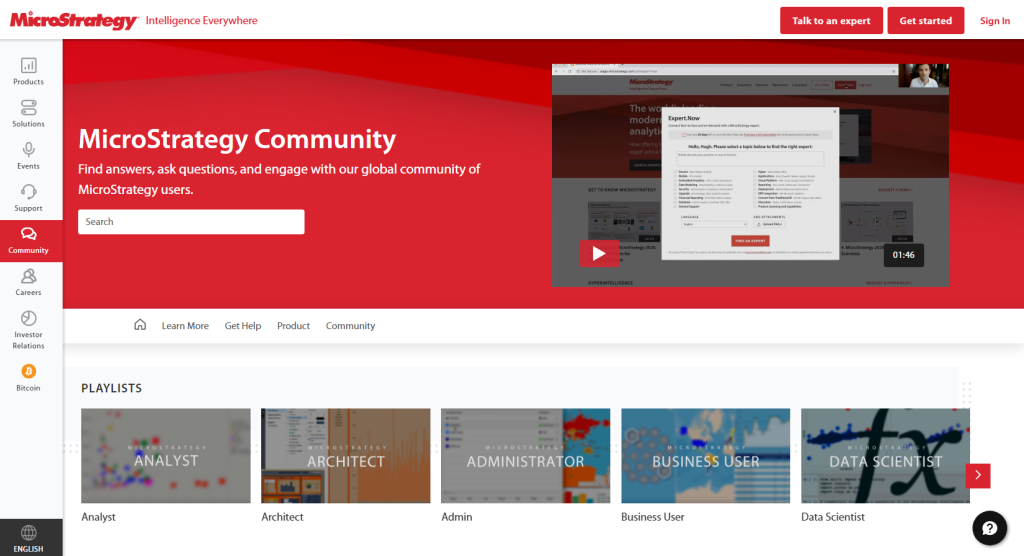Open the Product menu

(x=293, y=325)
